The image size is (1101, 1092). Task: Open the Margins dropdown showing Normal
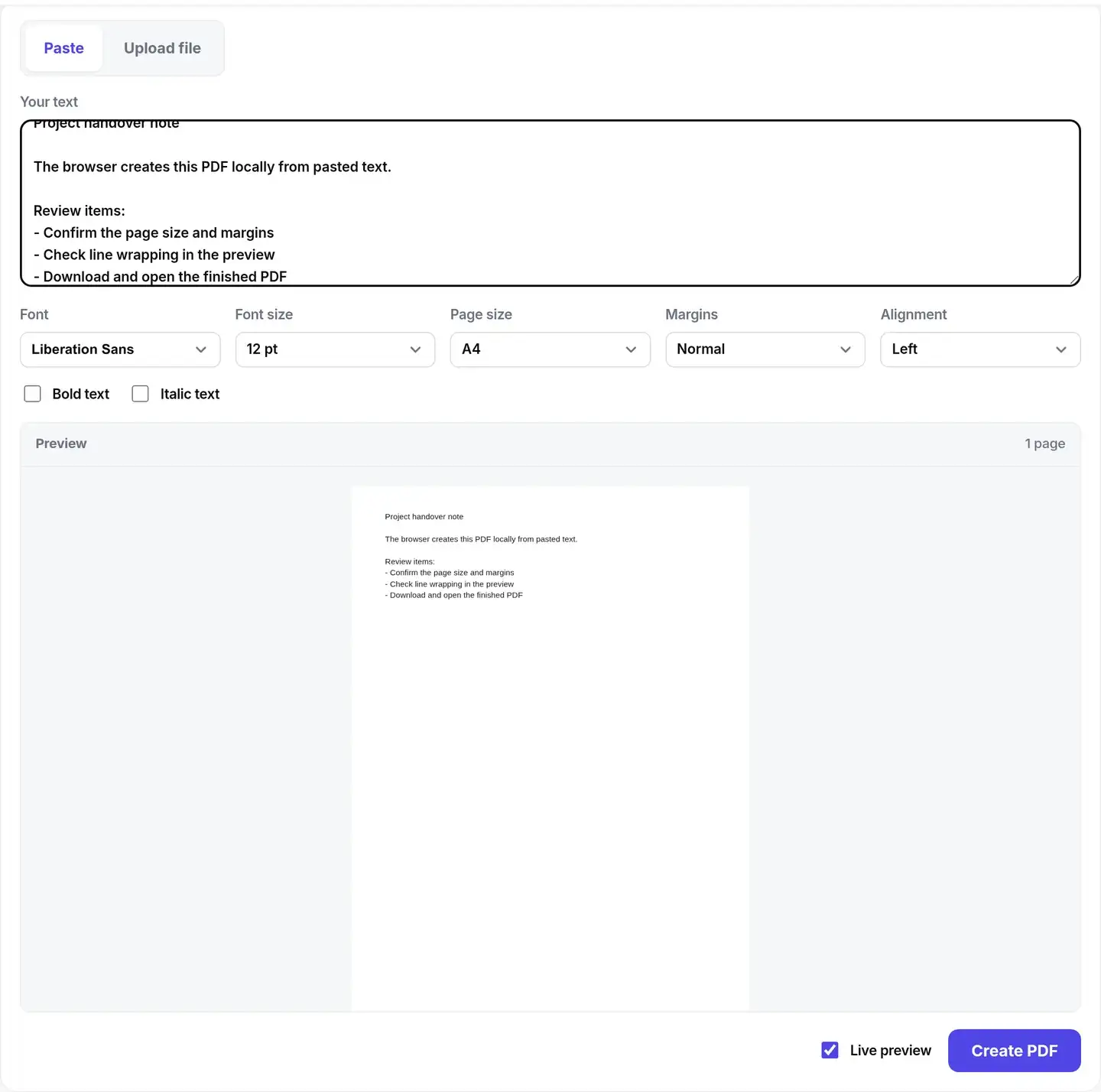pos(765,349)
